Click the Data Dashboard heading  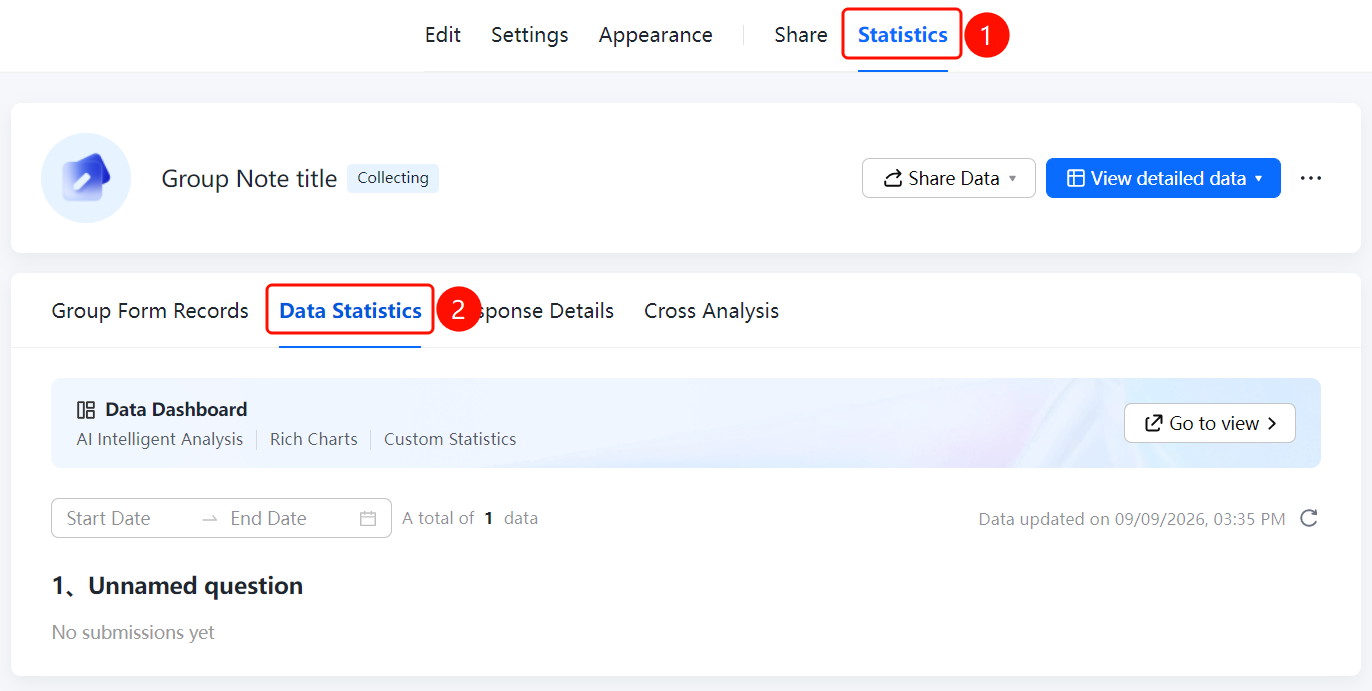(176, 410)
